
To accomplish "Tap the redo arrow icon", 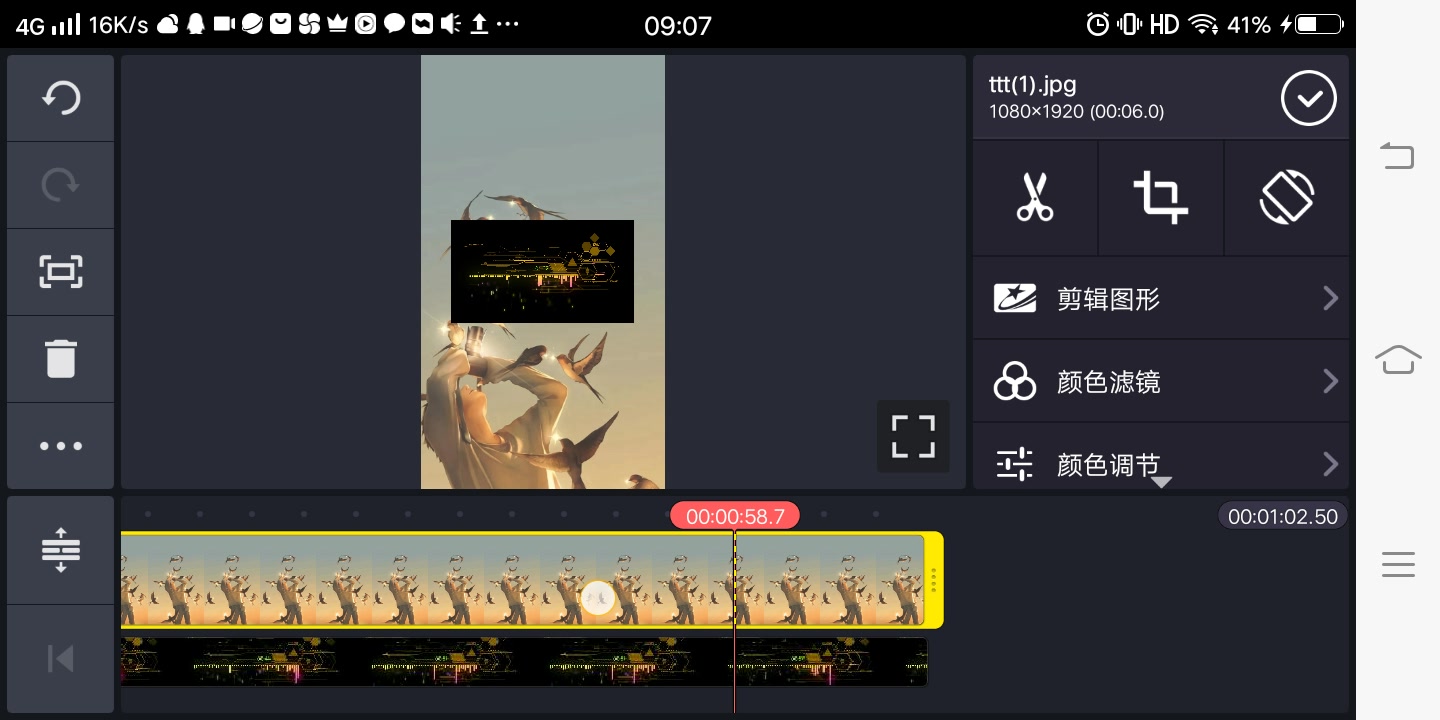I will (61, 185).
